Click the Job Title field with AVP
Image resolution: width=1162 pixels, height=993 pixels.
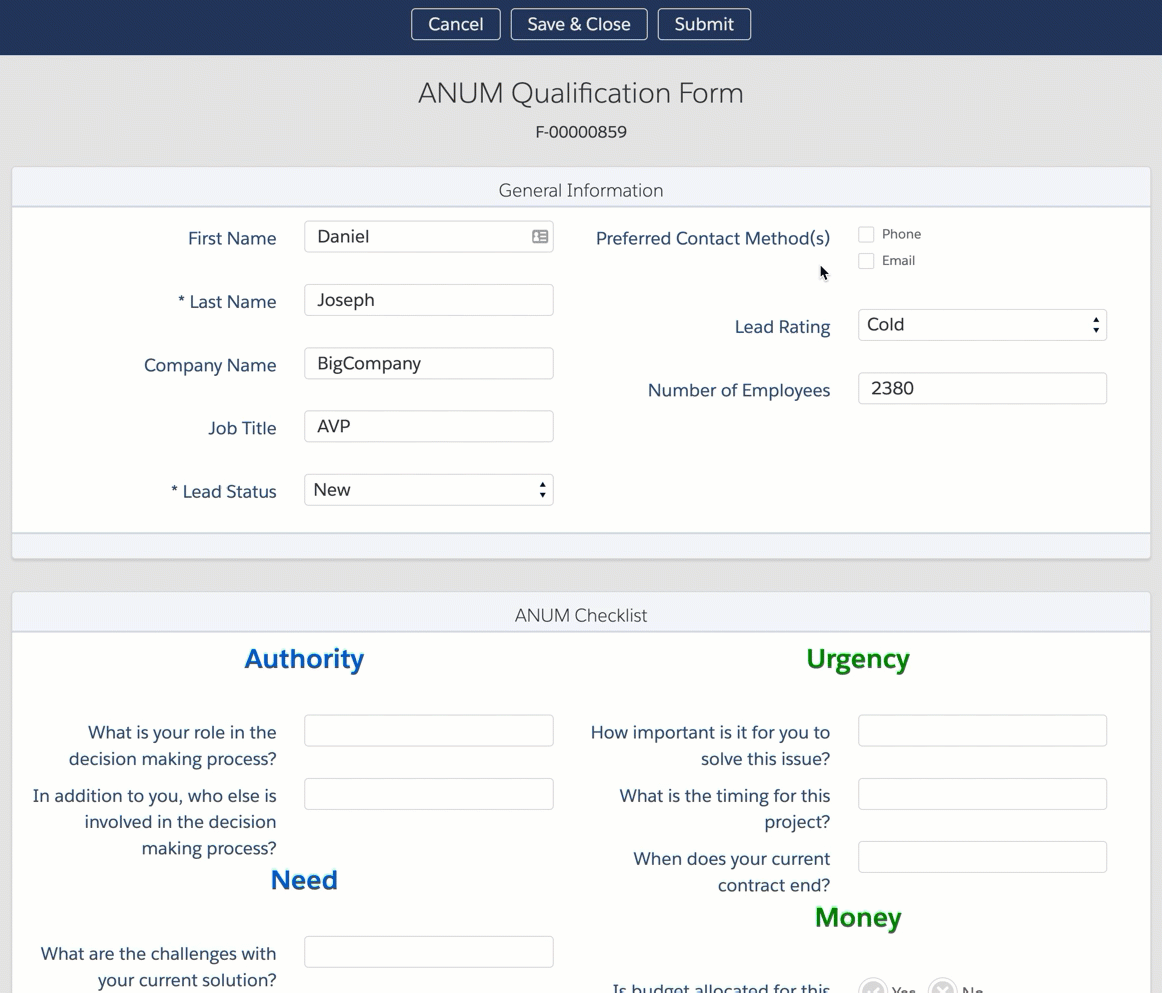(428, 426)
